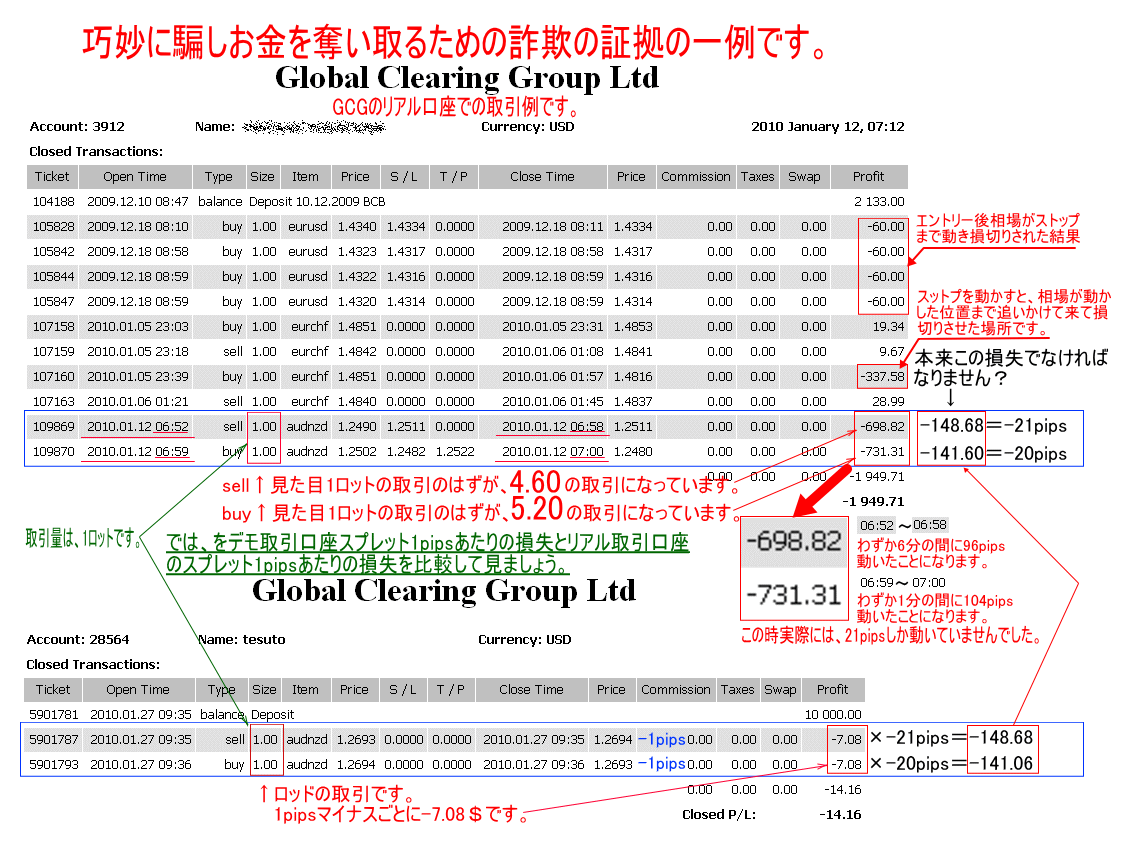Select ticket number 107163
This screenshot has width=1124, height=846.
click(x=54, y=401)
